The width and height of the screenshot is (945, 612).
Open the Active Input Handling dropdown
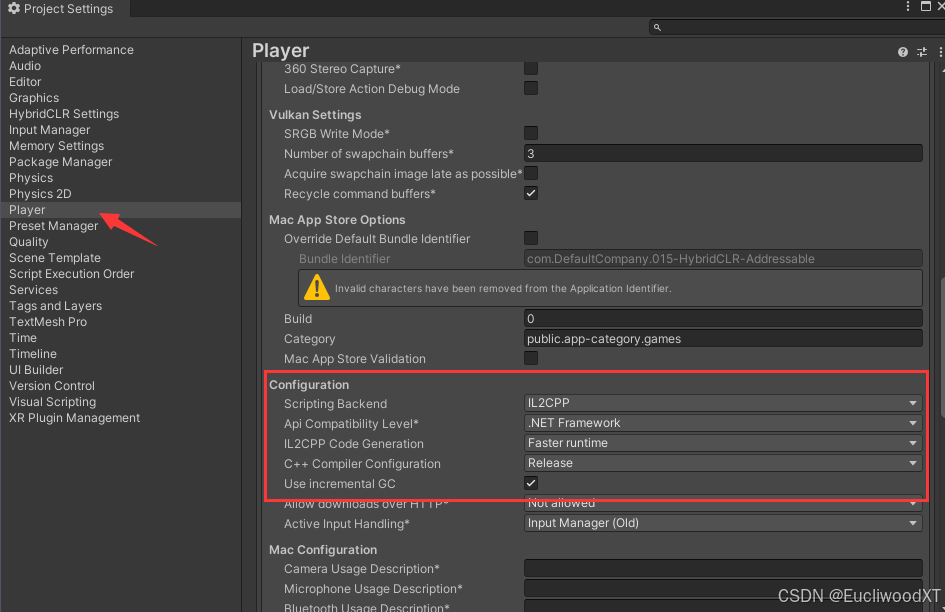[722, 523]
